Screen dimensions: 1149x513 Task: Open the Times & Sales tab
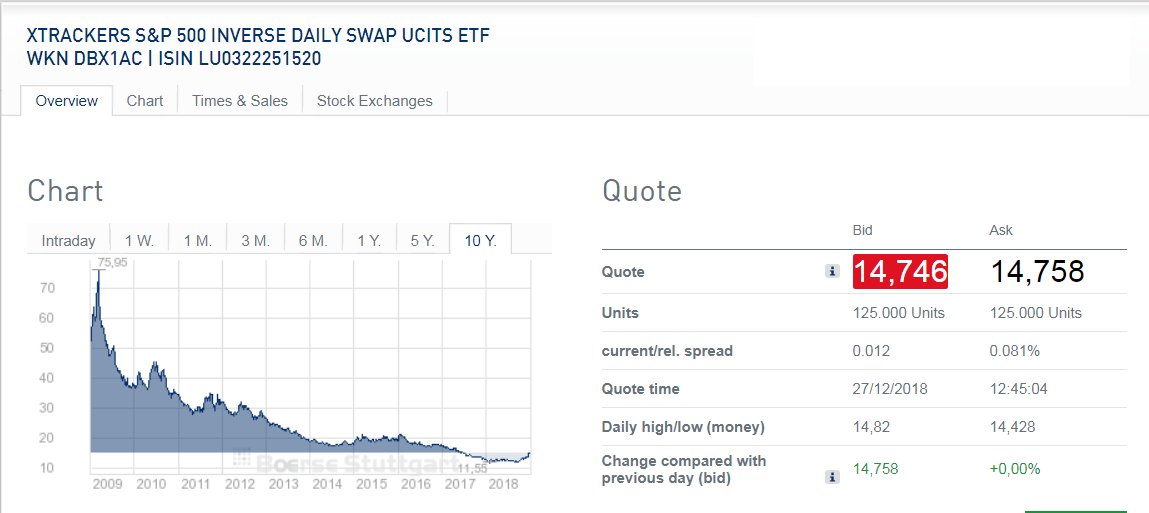point(240,101)
